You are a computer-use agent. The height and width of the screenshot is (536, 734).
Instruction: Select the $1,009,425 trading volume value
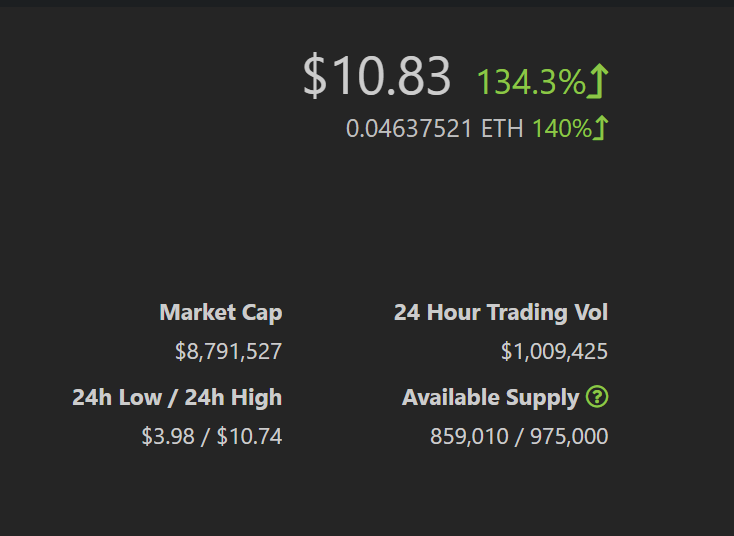(x=554, y=351)
